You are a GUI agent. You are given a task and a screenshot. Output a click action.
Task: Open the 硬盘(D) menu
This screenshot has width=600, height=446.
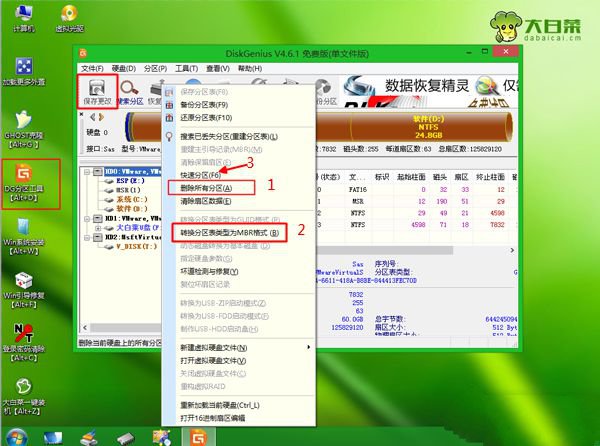pyautogui.click(x=124, y=68)
